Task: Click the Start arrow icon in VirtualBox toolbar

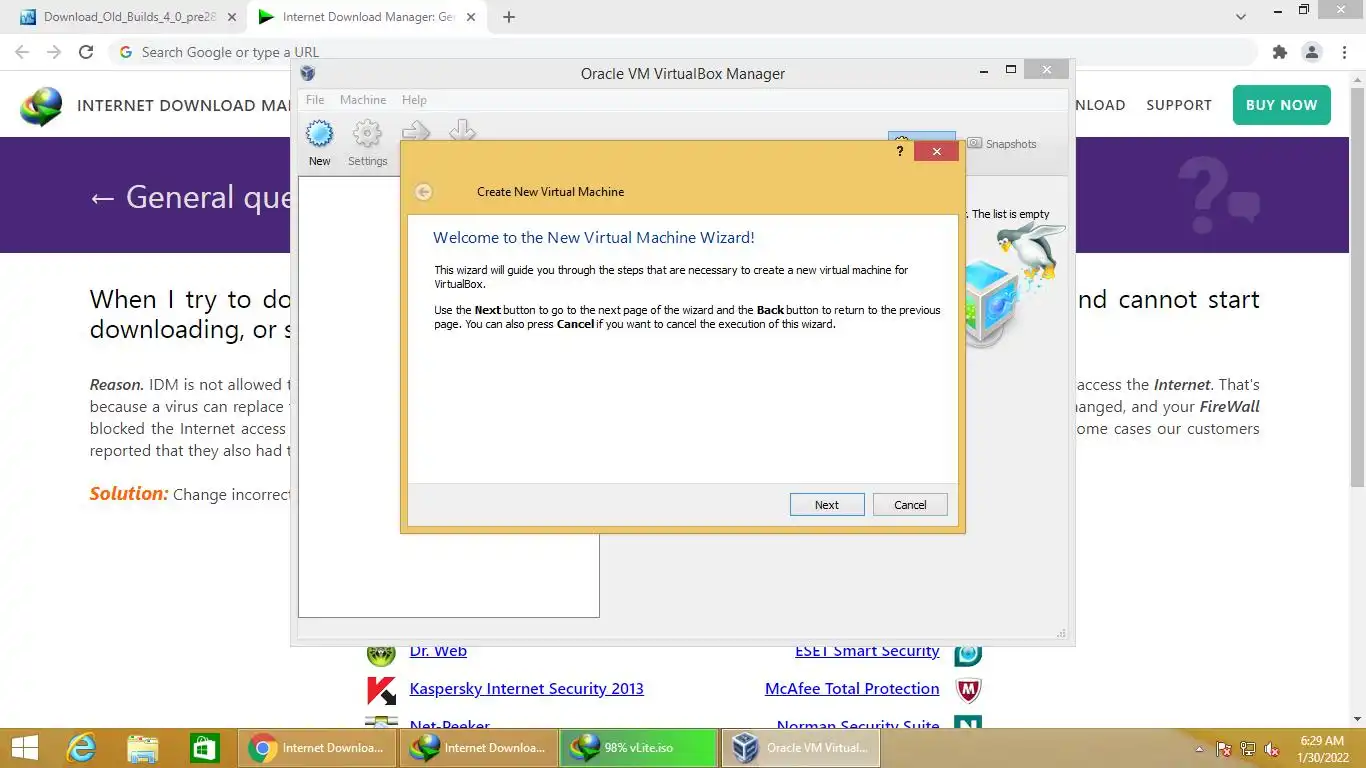Action: point(416,130)
